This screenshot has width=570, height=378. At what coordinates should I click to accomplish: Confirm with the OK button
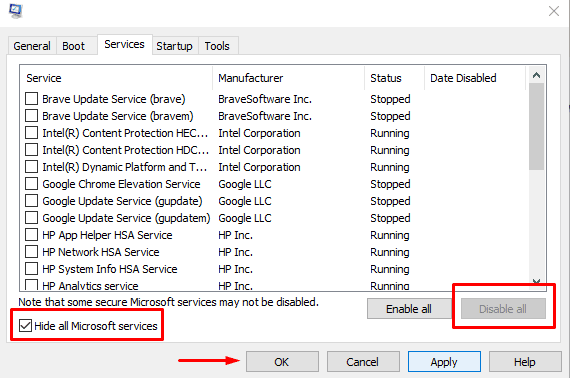[x=282, y=362]
